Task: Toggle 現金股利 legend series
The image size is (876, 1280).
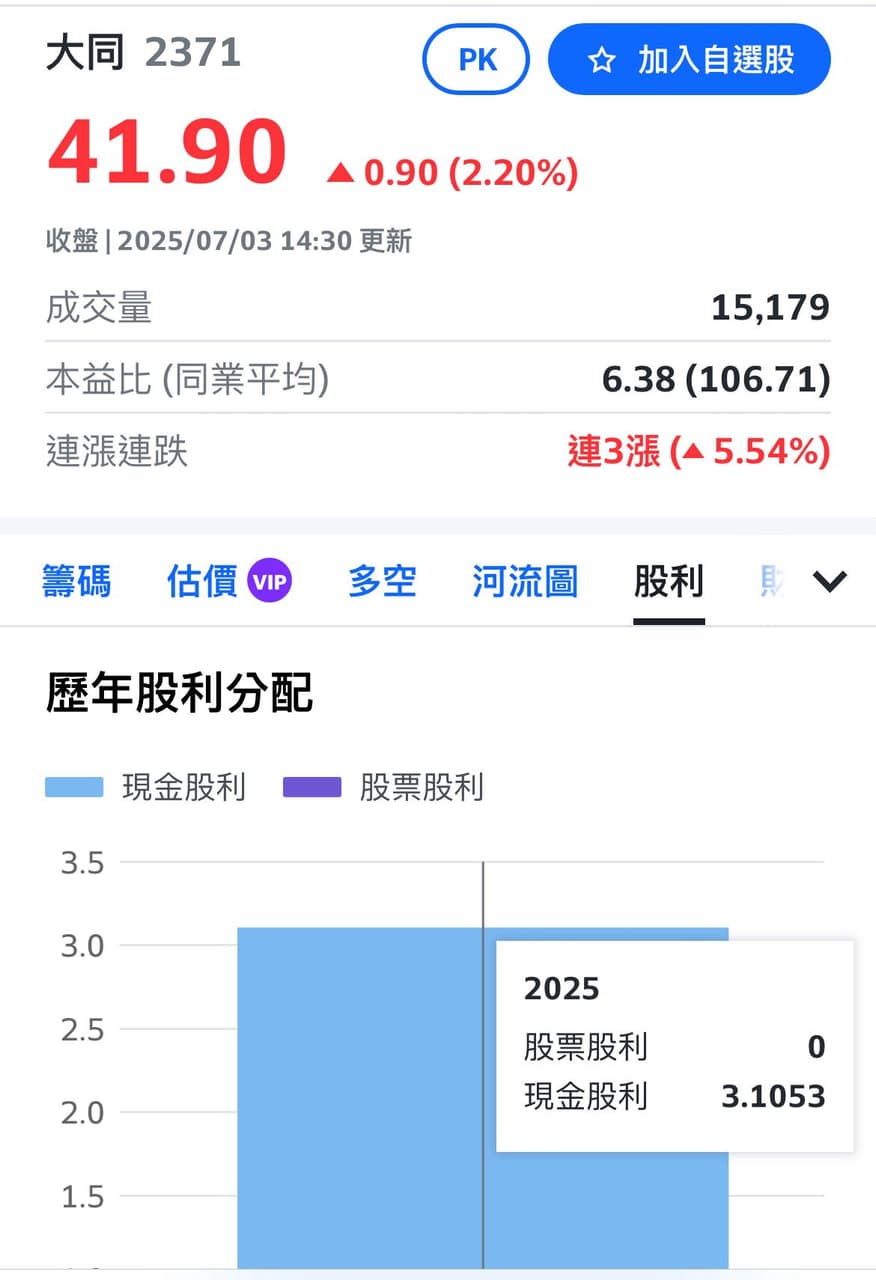Action: click(145, 787)
